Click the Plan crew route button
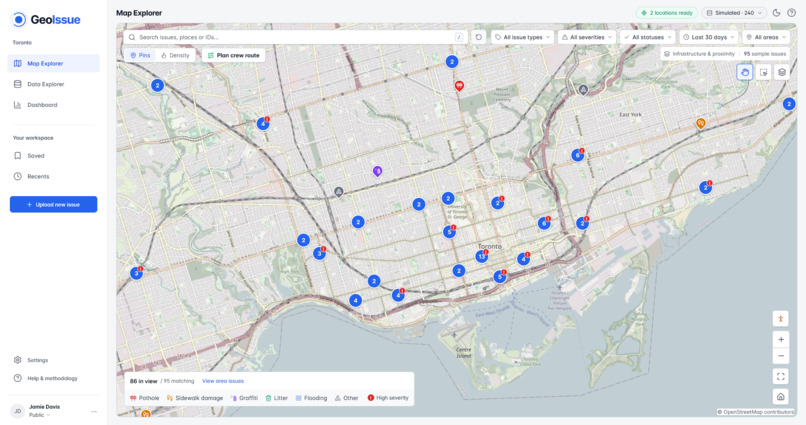Image resolution: width=806 pixels, height=425 pixels. 233,55
